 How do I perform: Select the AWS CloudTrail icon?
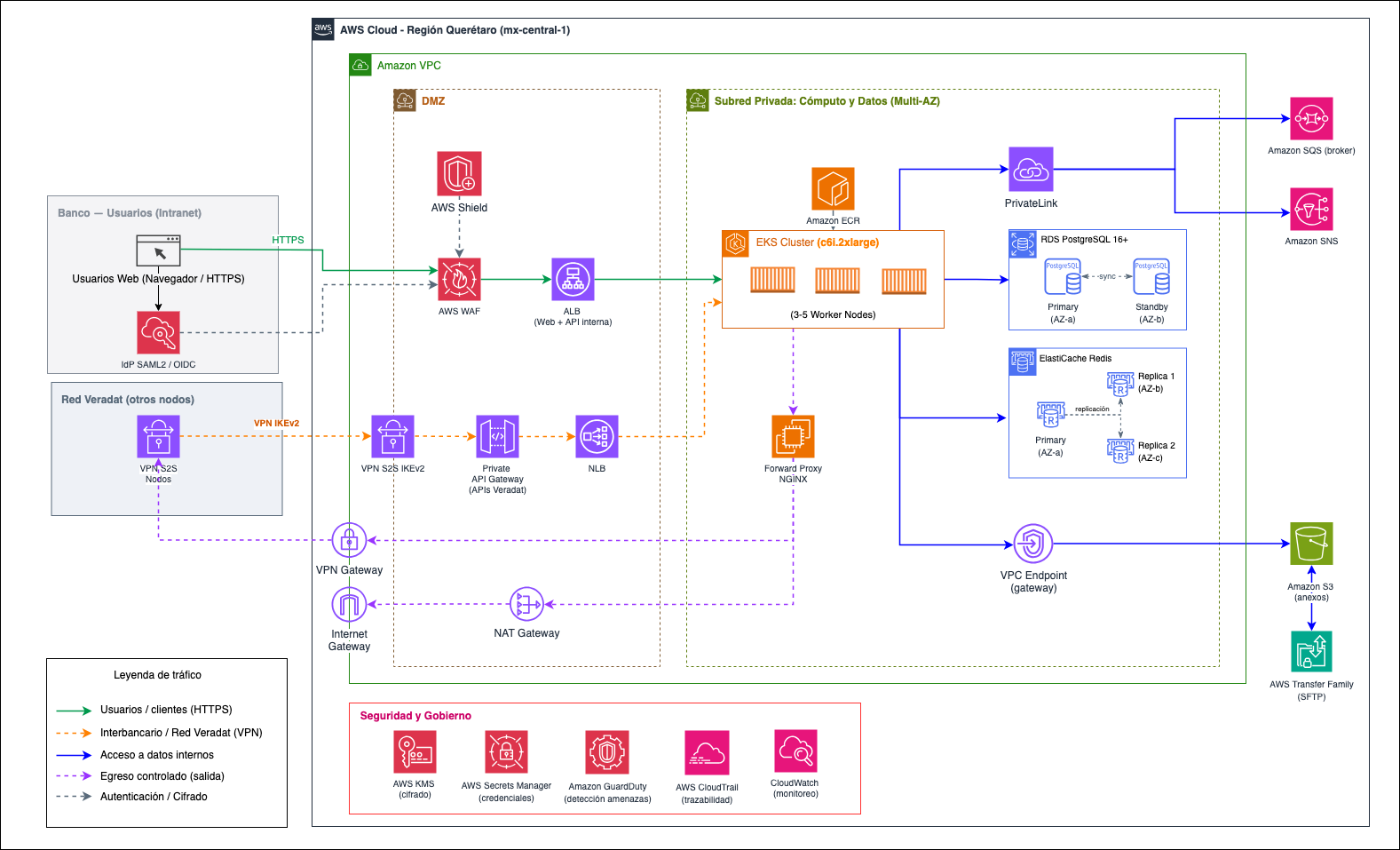(708, 752)
